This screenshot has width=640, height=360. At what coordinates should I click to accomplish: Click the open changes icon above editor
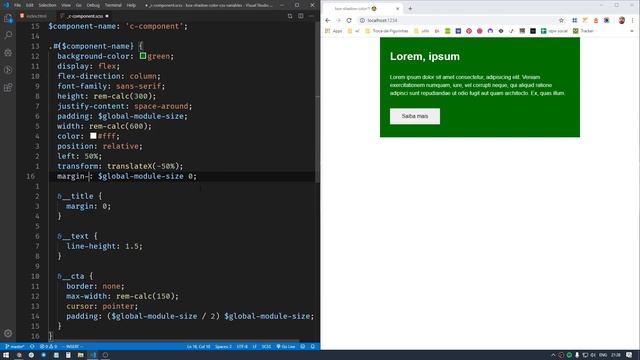[x=290, y=16]
